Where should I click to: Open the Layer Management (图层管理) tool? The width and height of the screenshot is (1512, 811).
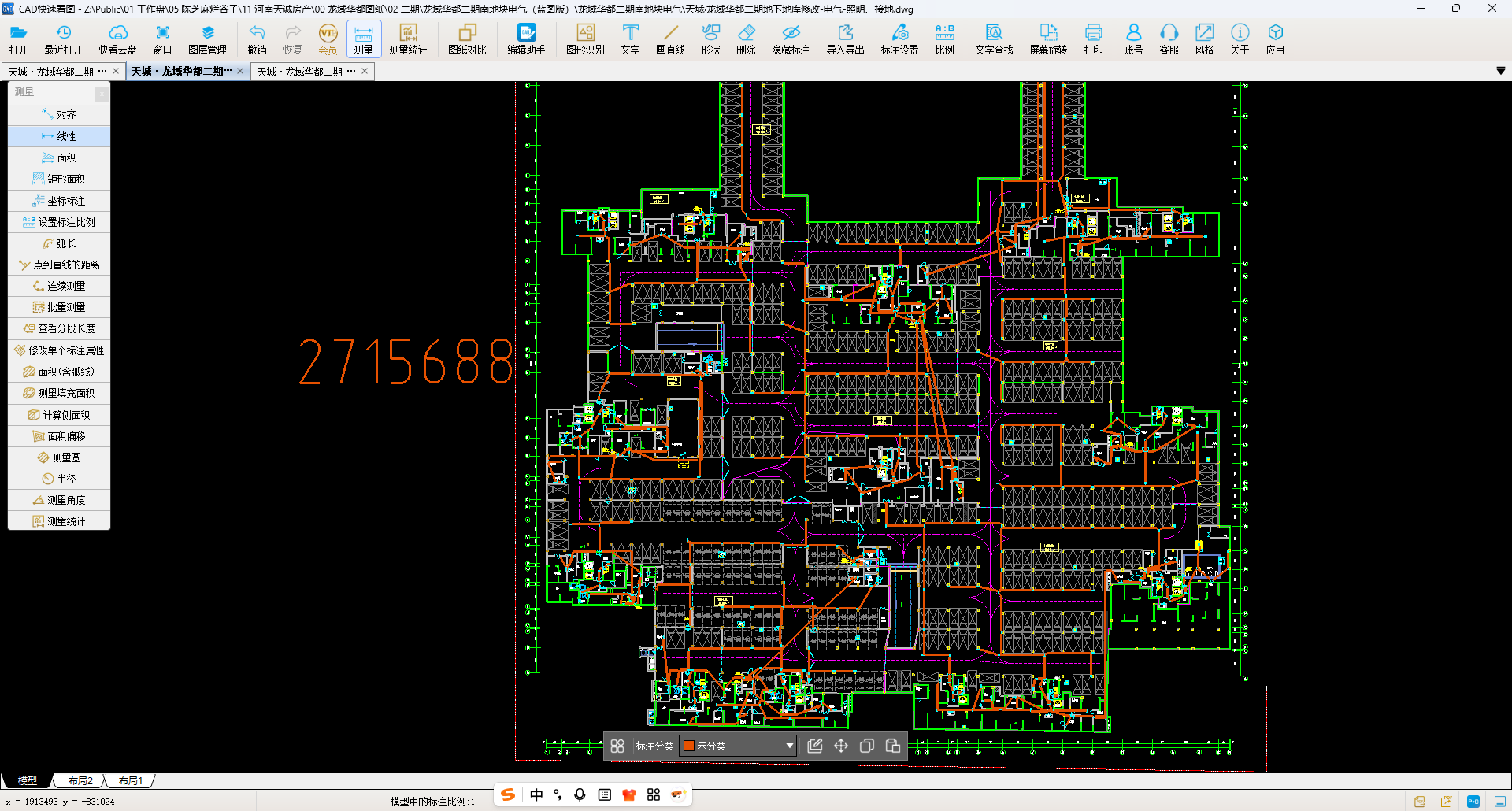tap(207, 39)
